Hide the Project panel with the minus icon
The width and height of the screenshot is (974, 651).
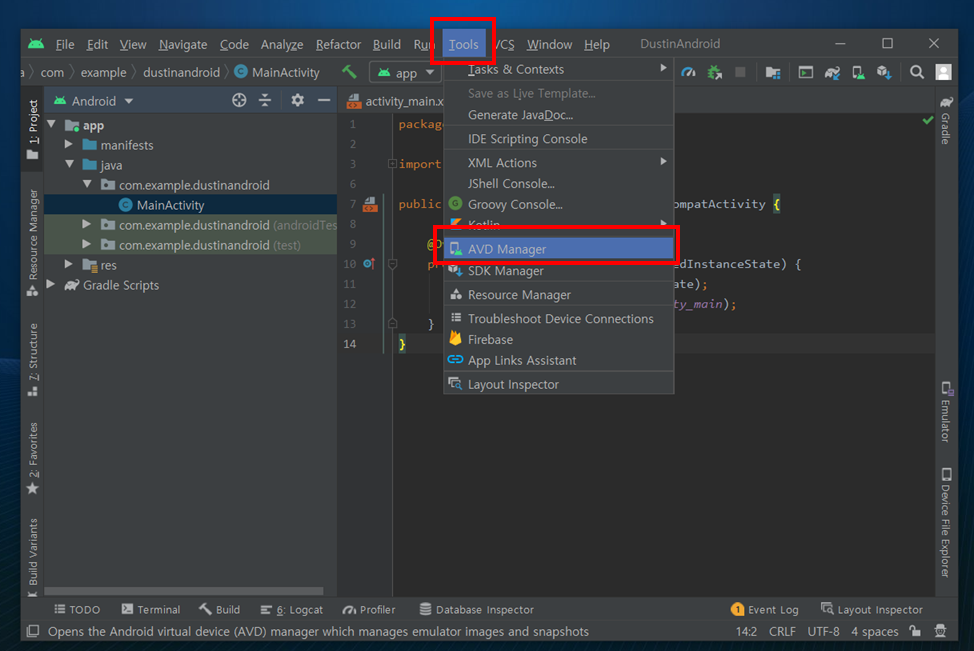[x=324, y=100]
